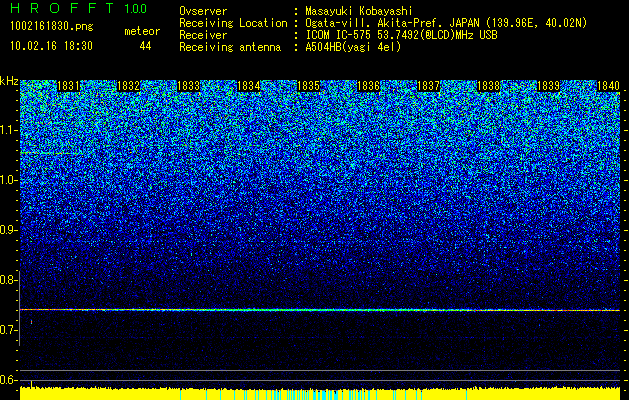Click the Ovserver label
This screenshot has width=629, height=400.
(x=203, y=11)
